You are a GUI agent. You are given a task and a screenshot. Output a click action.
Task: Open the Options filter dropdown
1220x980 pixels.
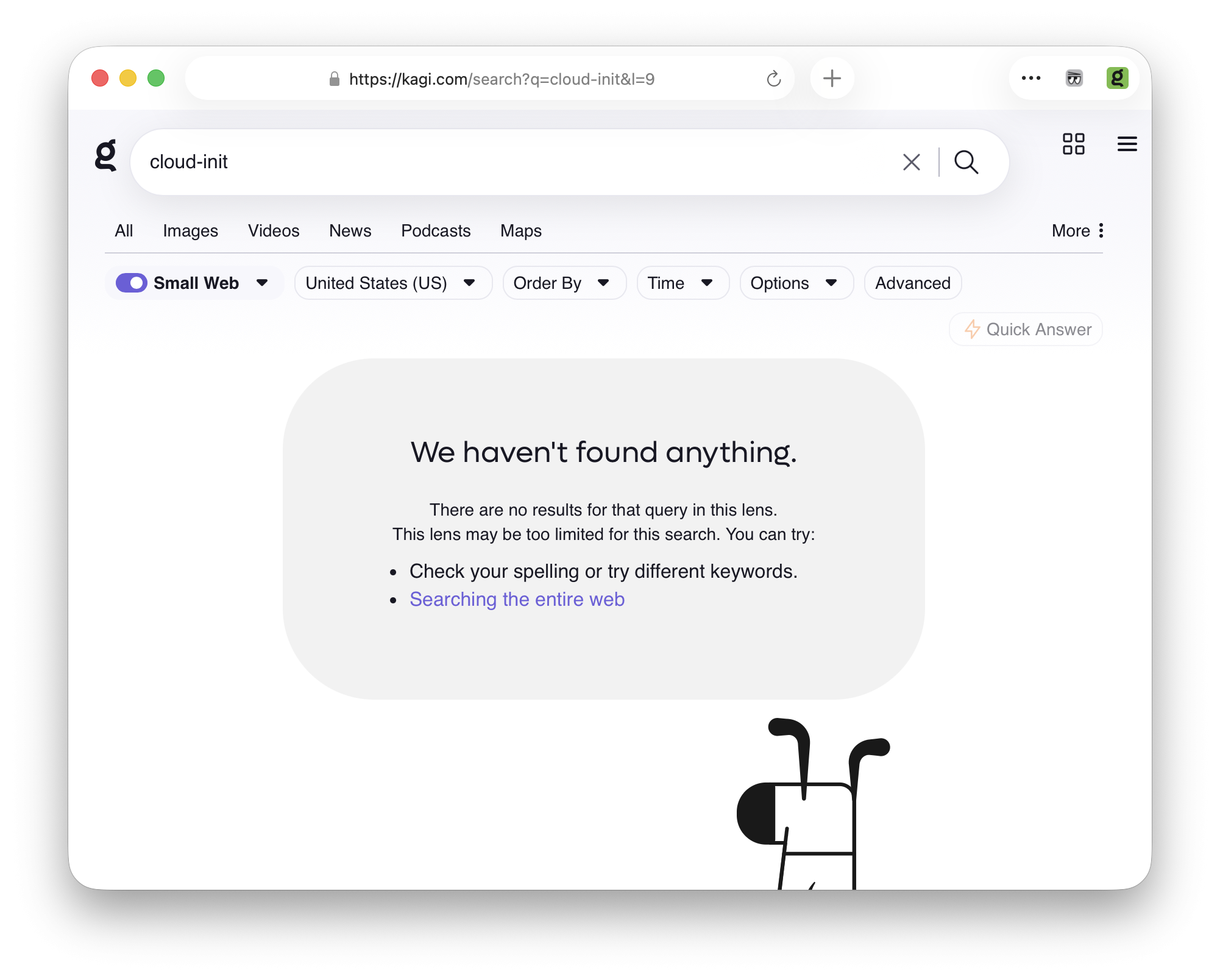click(795, 283)
